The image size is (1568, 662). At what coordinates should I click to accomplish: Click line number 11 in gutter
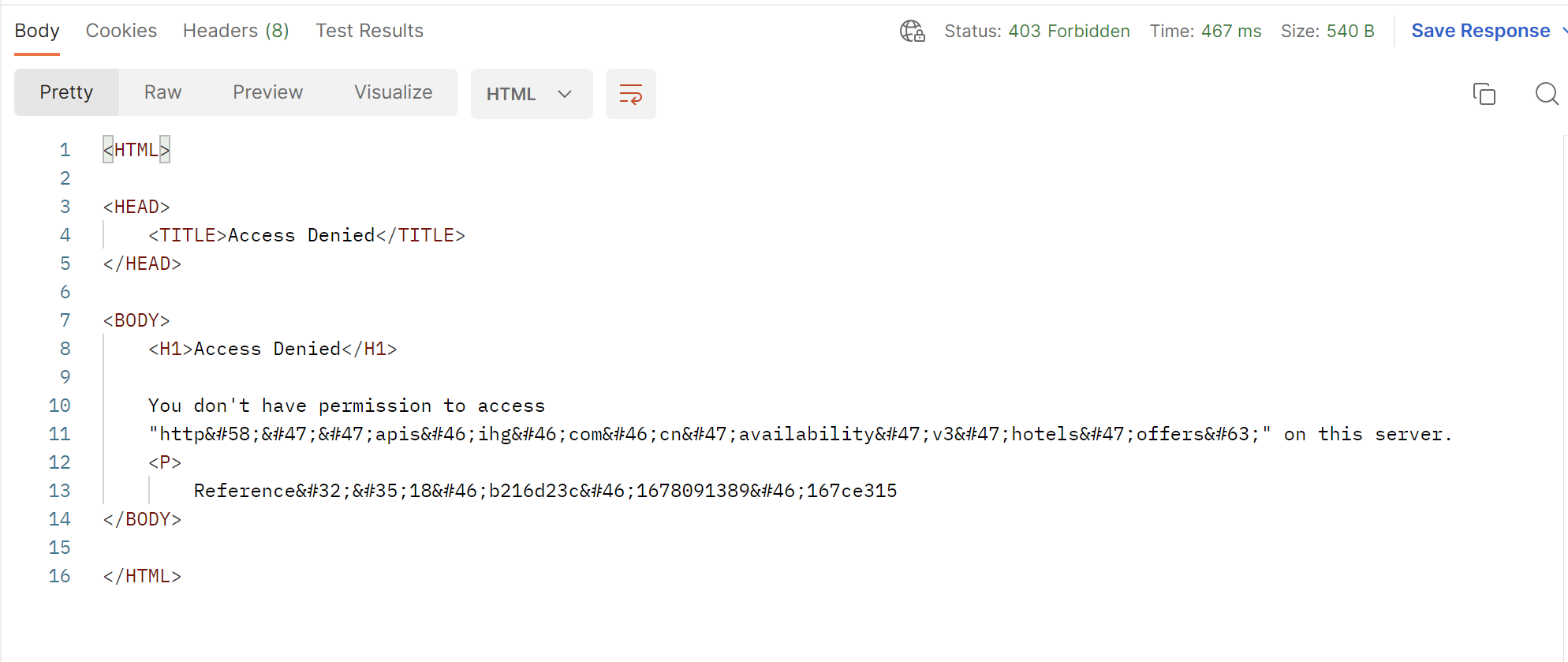[x=59, y=434]
